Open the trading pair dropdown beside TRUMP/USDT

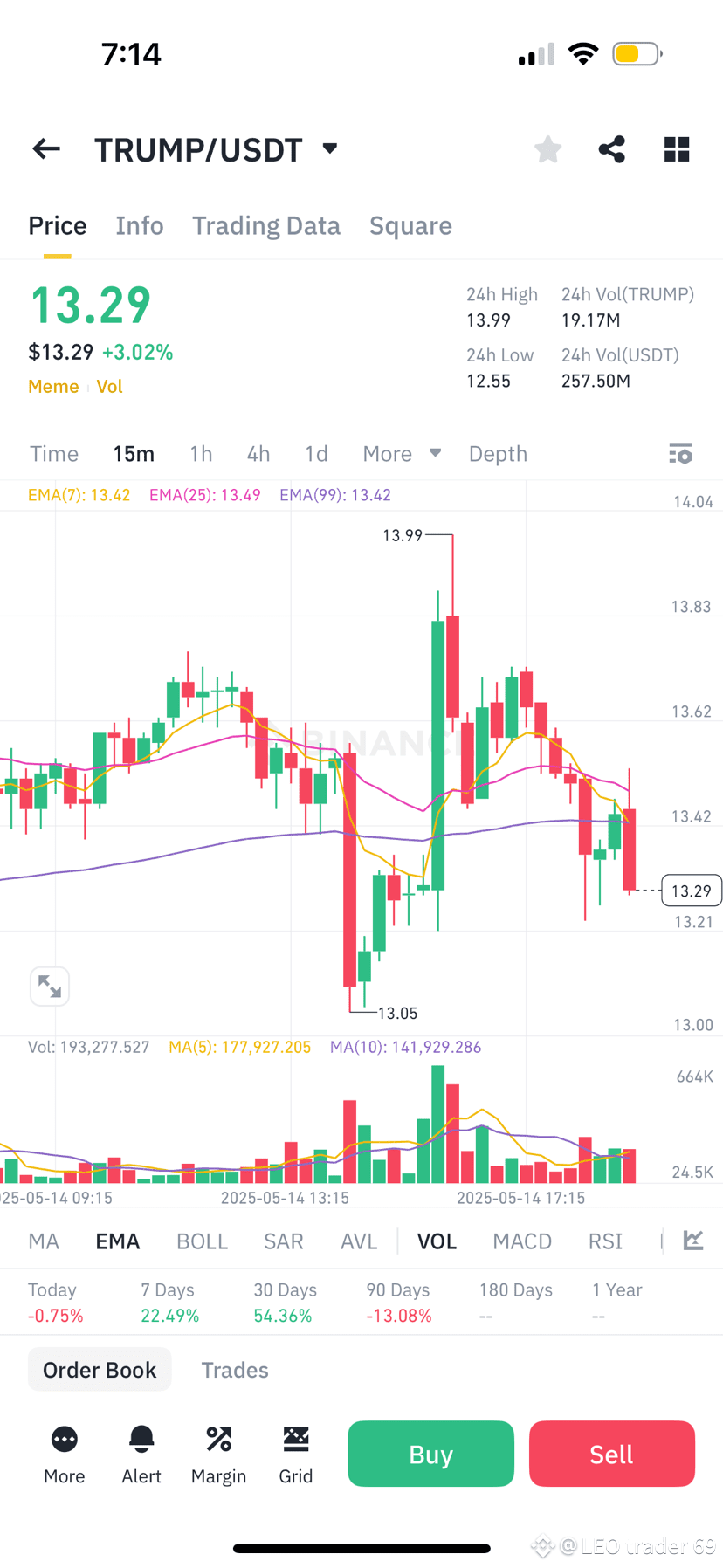[x=329, y=148]
